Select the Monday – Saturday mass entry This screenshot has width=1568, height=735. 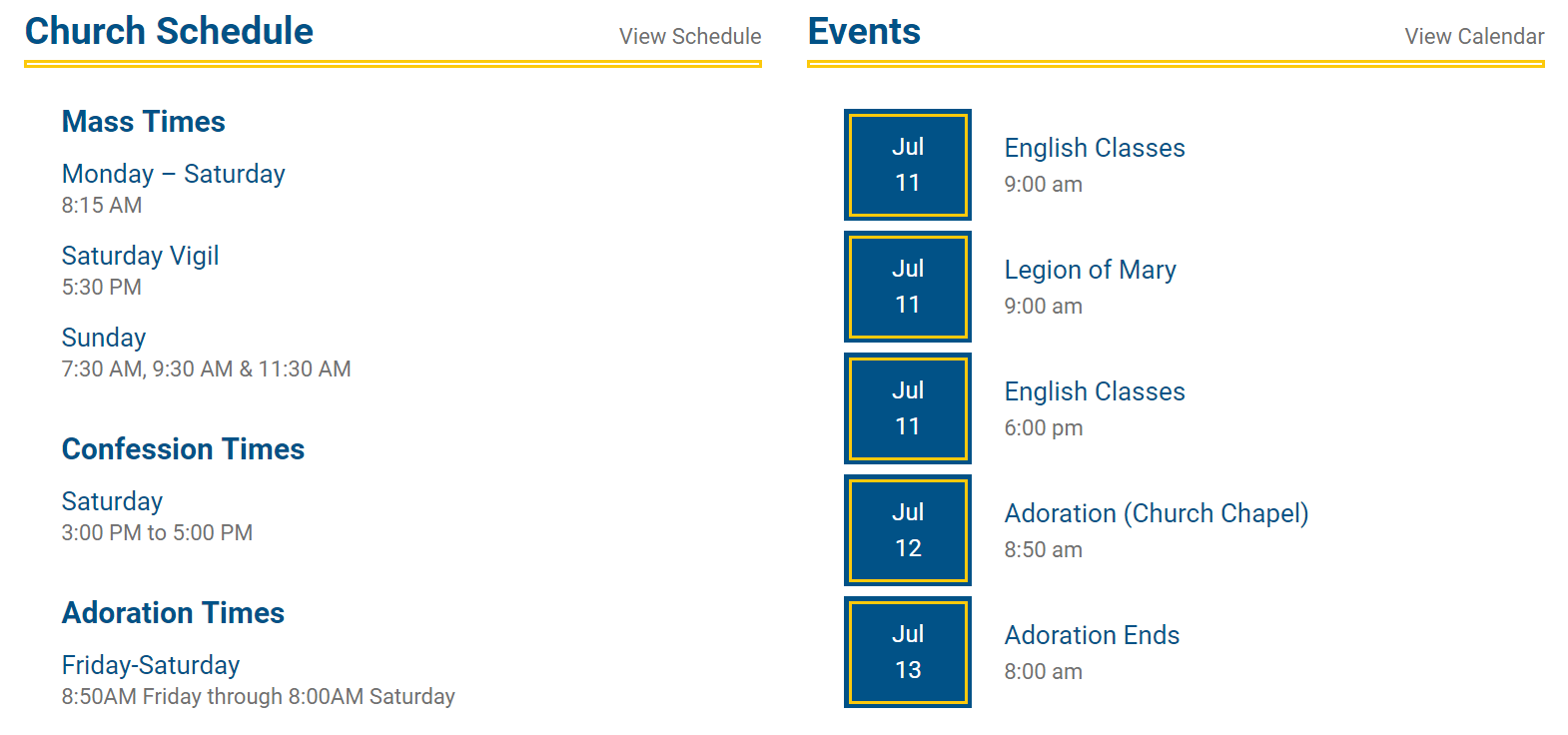tap(173, 174)
